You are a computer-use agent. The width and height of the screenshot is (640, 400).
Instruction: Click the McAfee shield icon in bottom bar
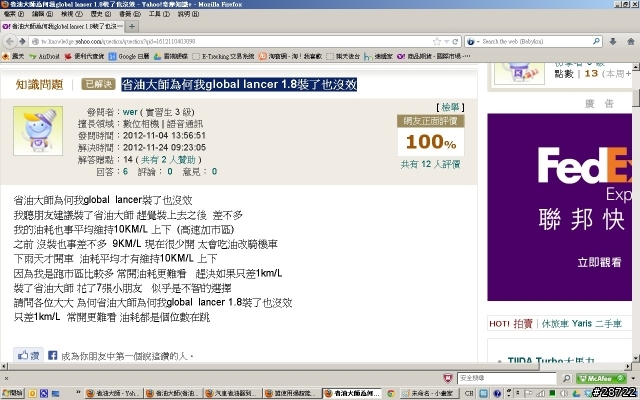(x=448, y=378)
